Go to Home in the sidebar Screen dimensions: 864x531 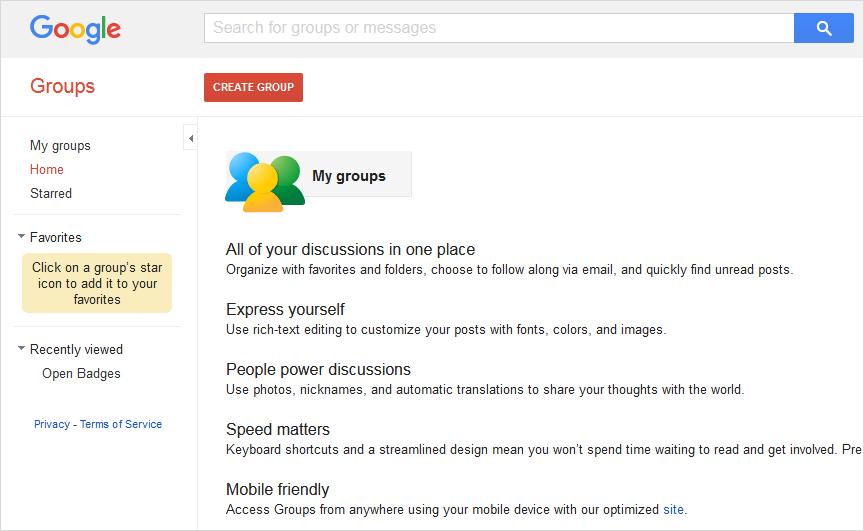coord(47,170)
